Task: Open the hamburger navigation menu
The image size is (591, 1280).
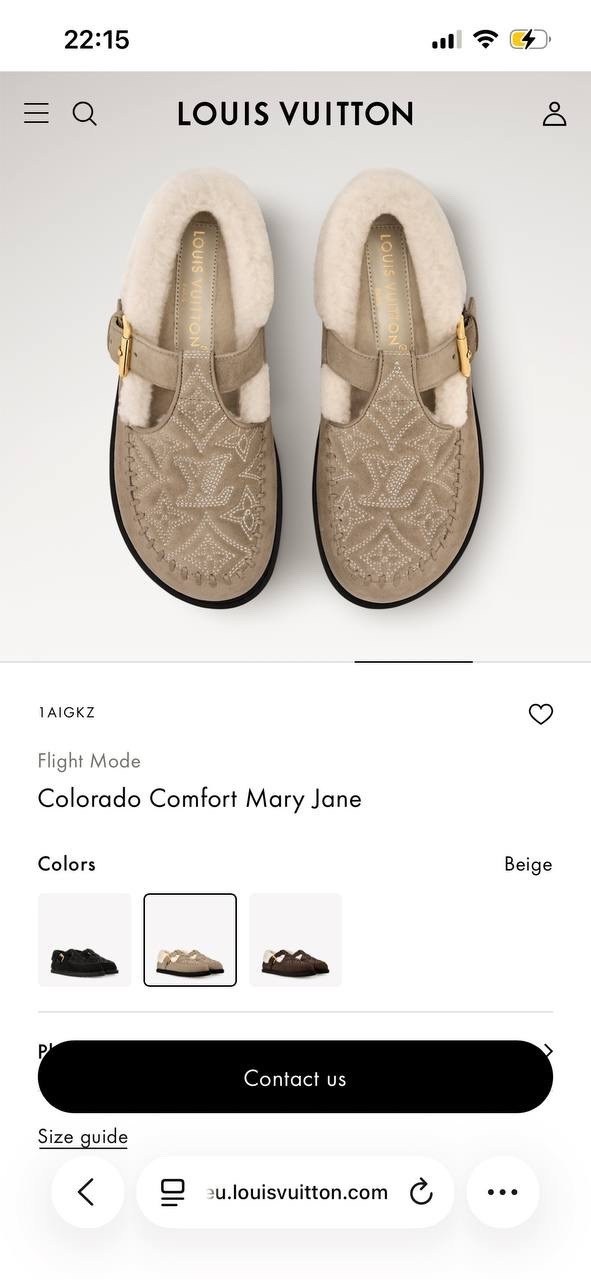Action: pos(36,113)
